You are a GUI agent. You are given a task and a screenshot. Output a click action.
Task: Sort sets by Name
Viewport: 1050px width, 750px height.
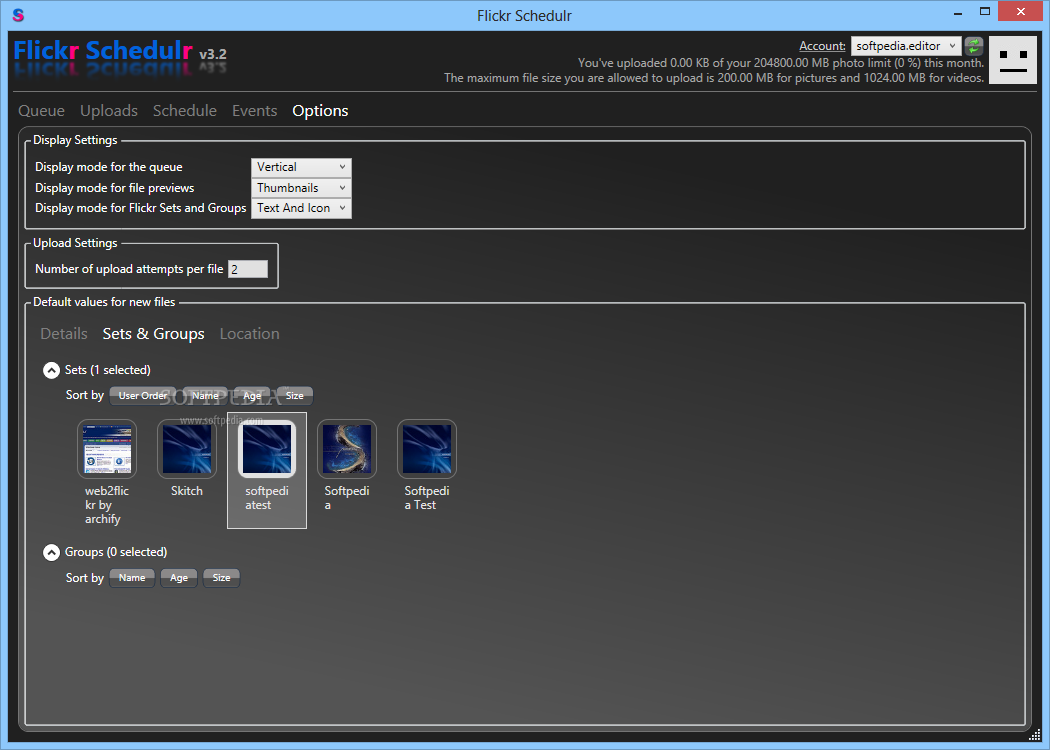(205, 396)
